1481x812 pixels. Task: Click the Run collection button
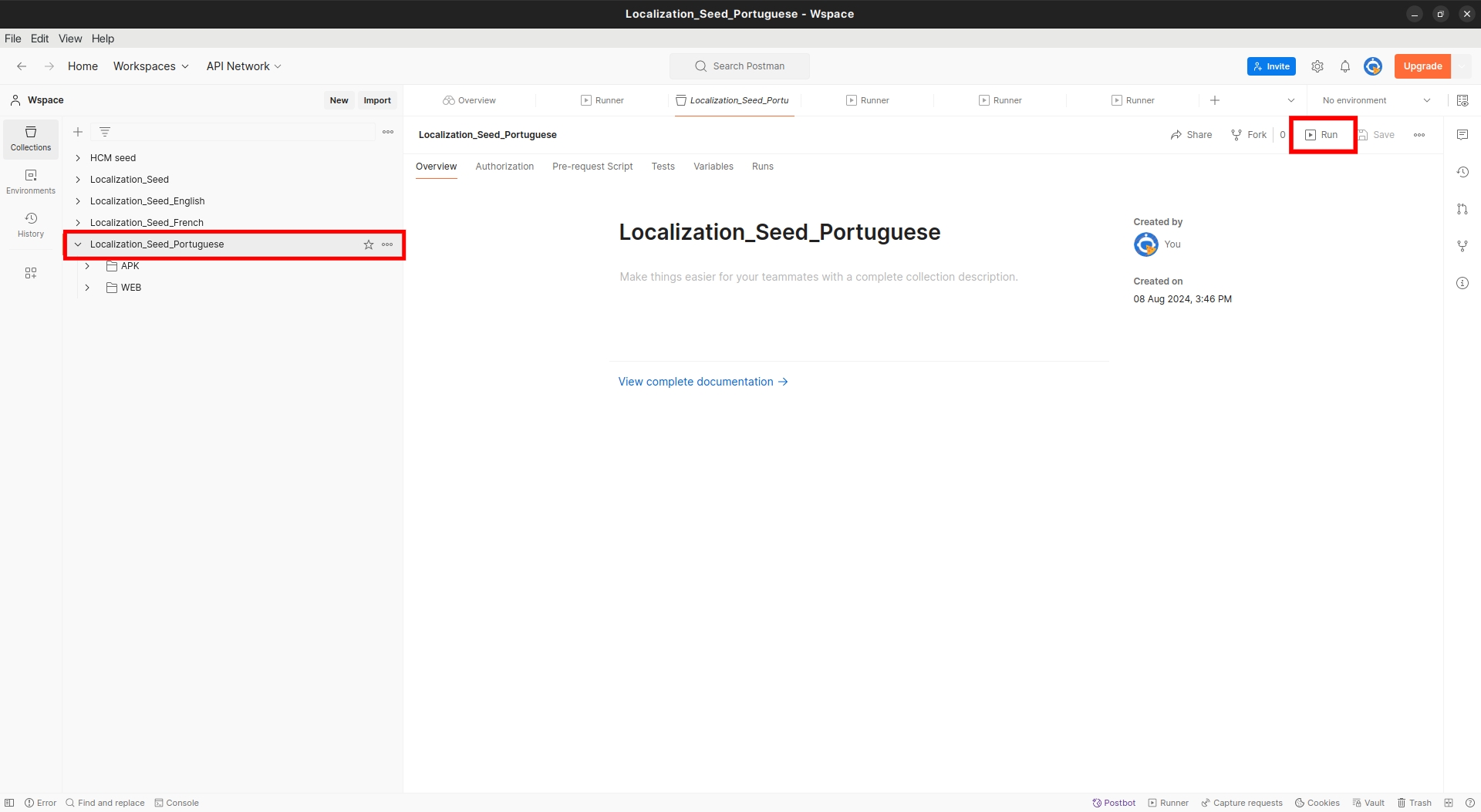(x=1322, y=135)
